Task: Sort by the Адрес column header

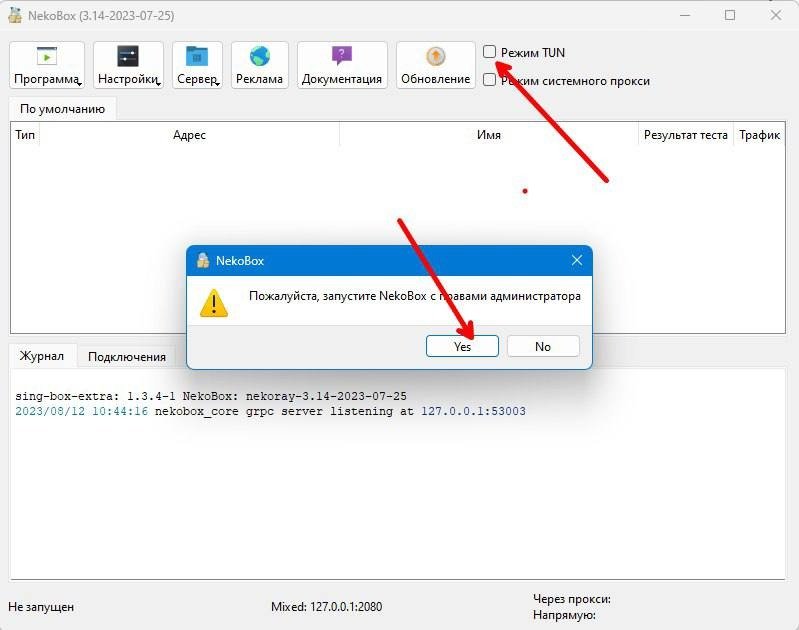Action: pyautogui.click(x=189, y=135)
